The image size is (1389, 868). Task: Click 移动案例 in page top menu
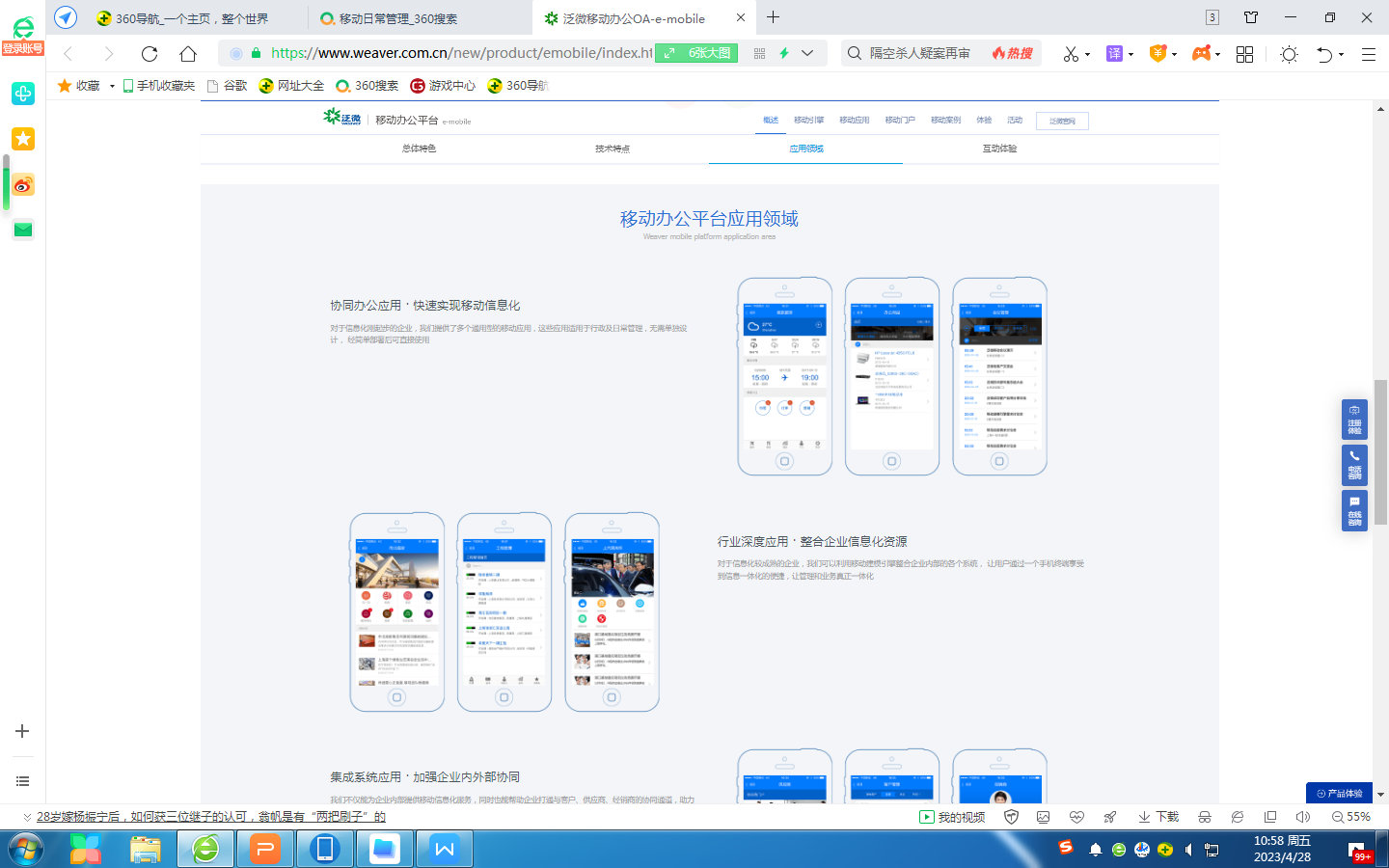pos(945,121)
